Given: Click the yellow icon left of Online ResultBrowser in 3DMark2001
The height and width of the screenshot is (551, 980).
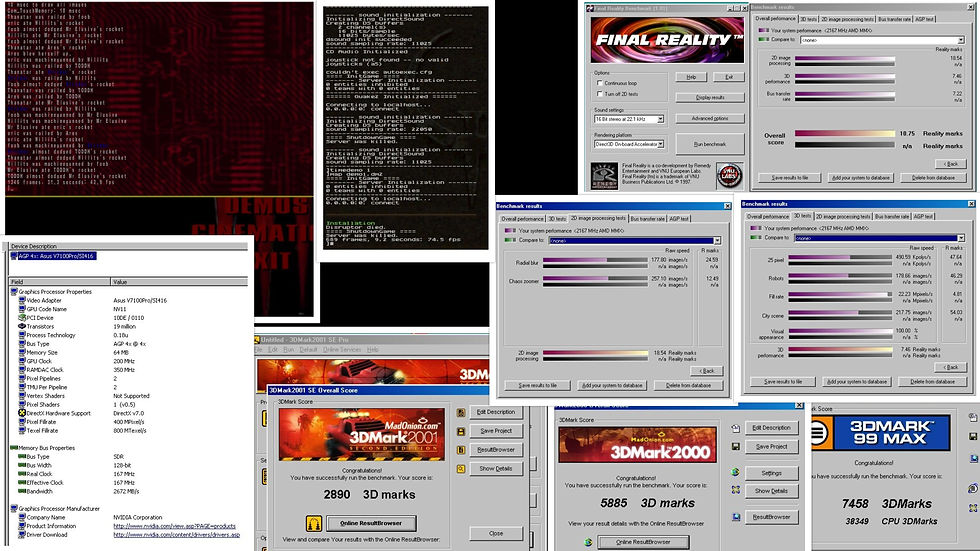Looking at the screenshot, I should click(314, 523).
